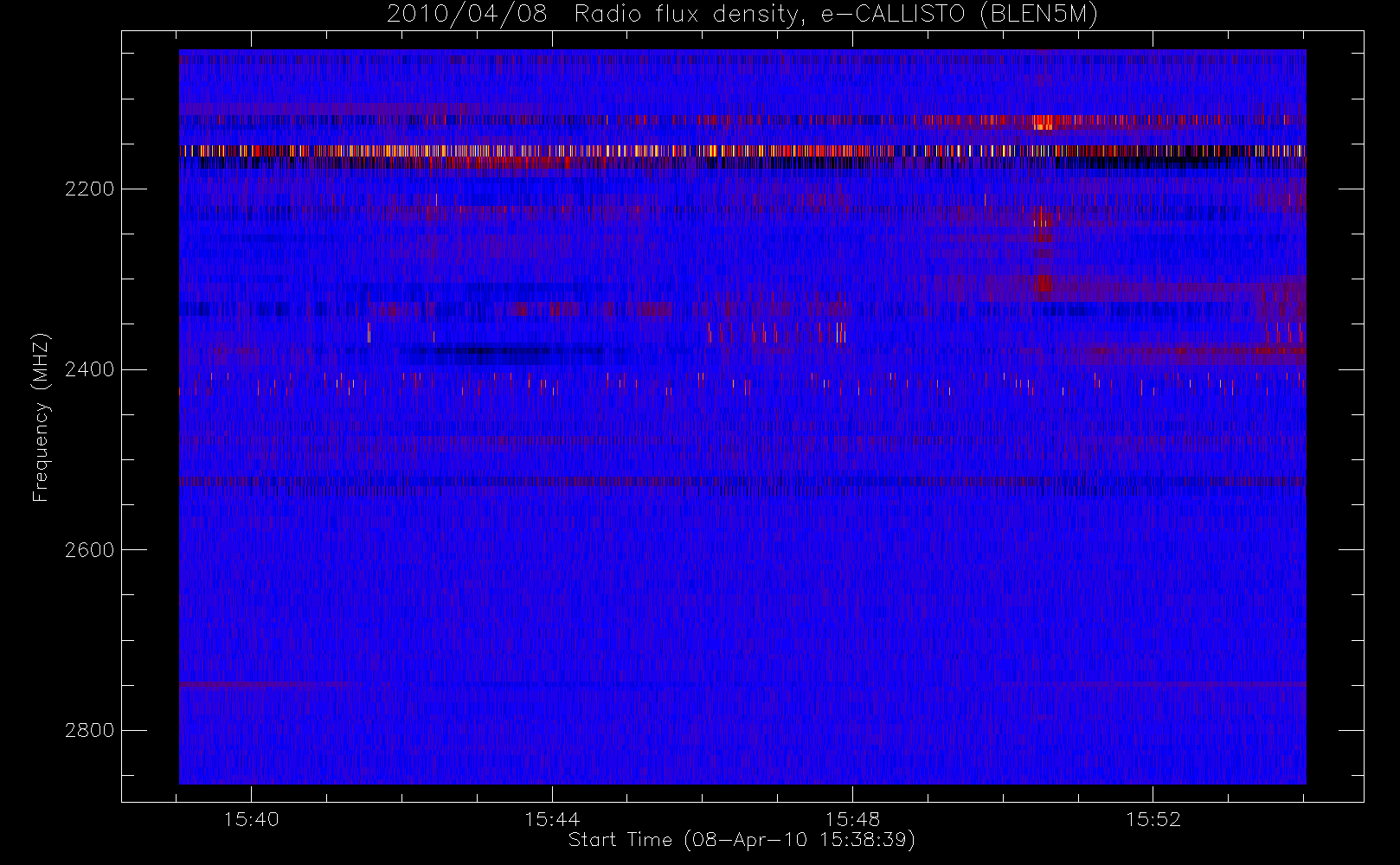Click the 15:40 time tick label
This screenshot has height=865, width=1400.
tap(251, 819)
